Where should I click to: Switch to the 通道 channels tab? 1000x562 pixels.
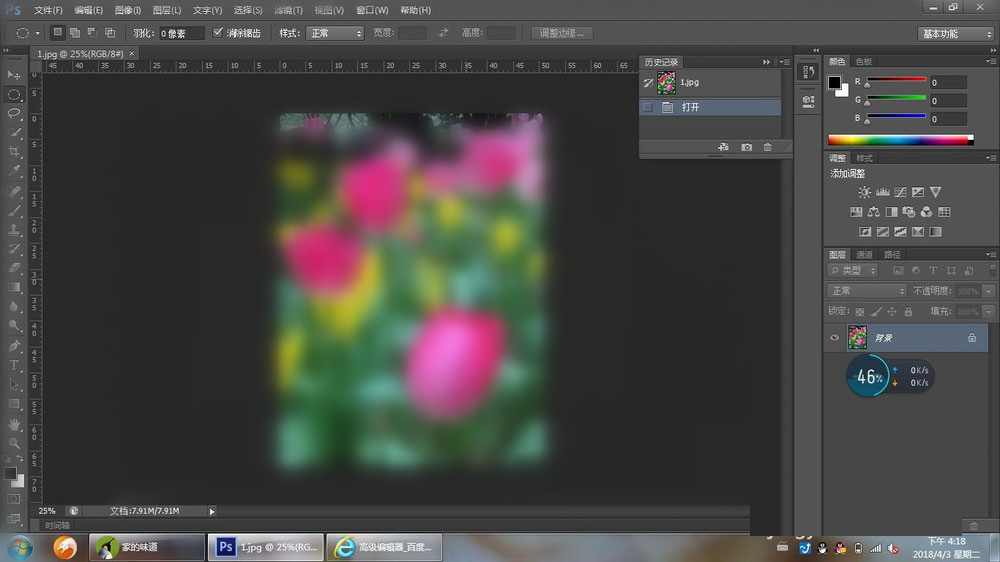(864, 255)
